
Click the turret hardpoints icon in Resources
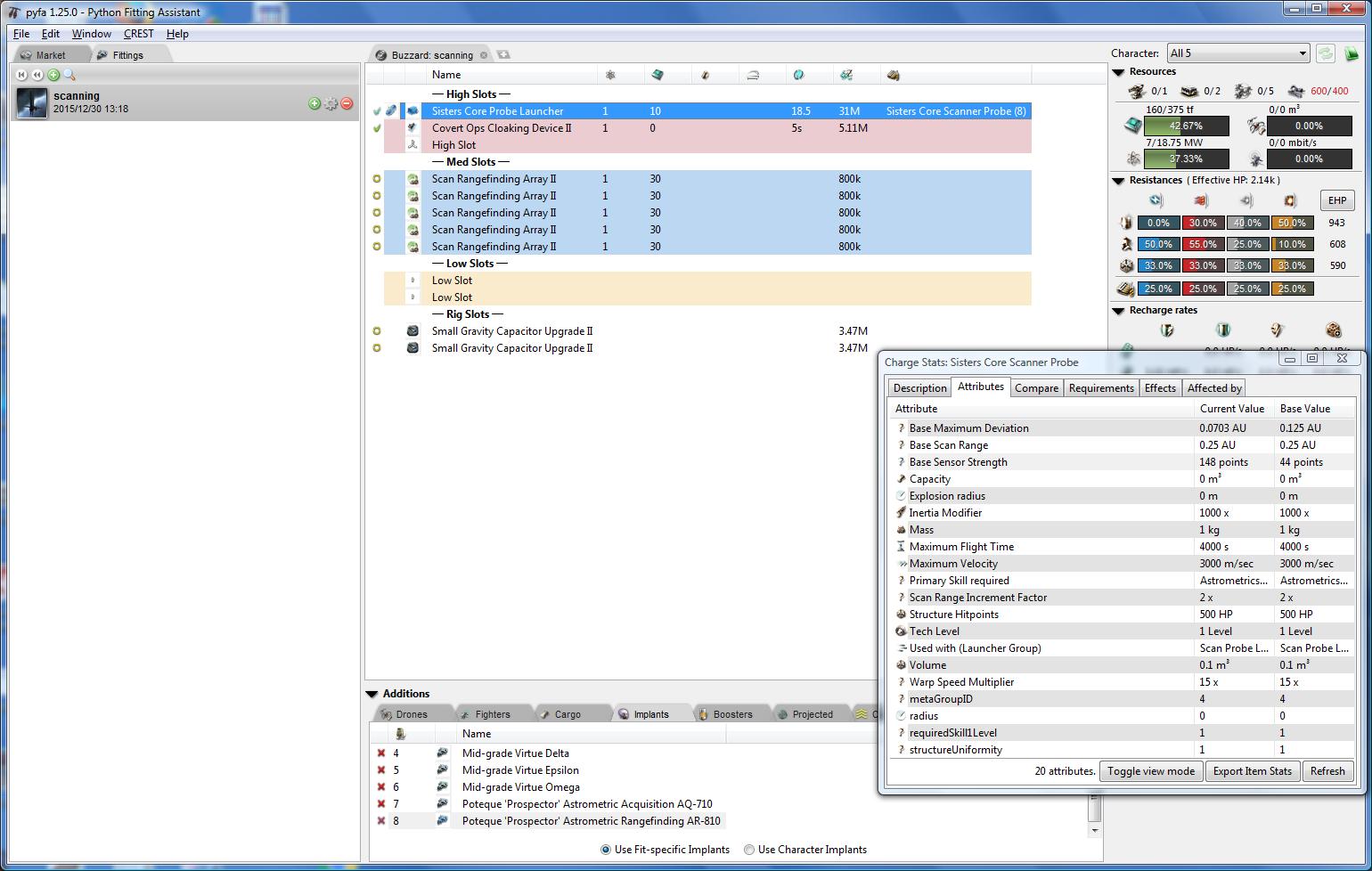[1136, 91]
